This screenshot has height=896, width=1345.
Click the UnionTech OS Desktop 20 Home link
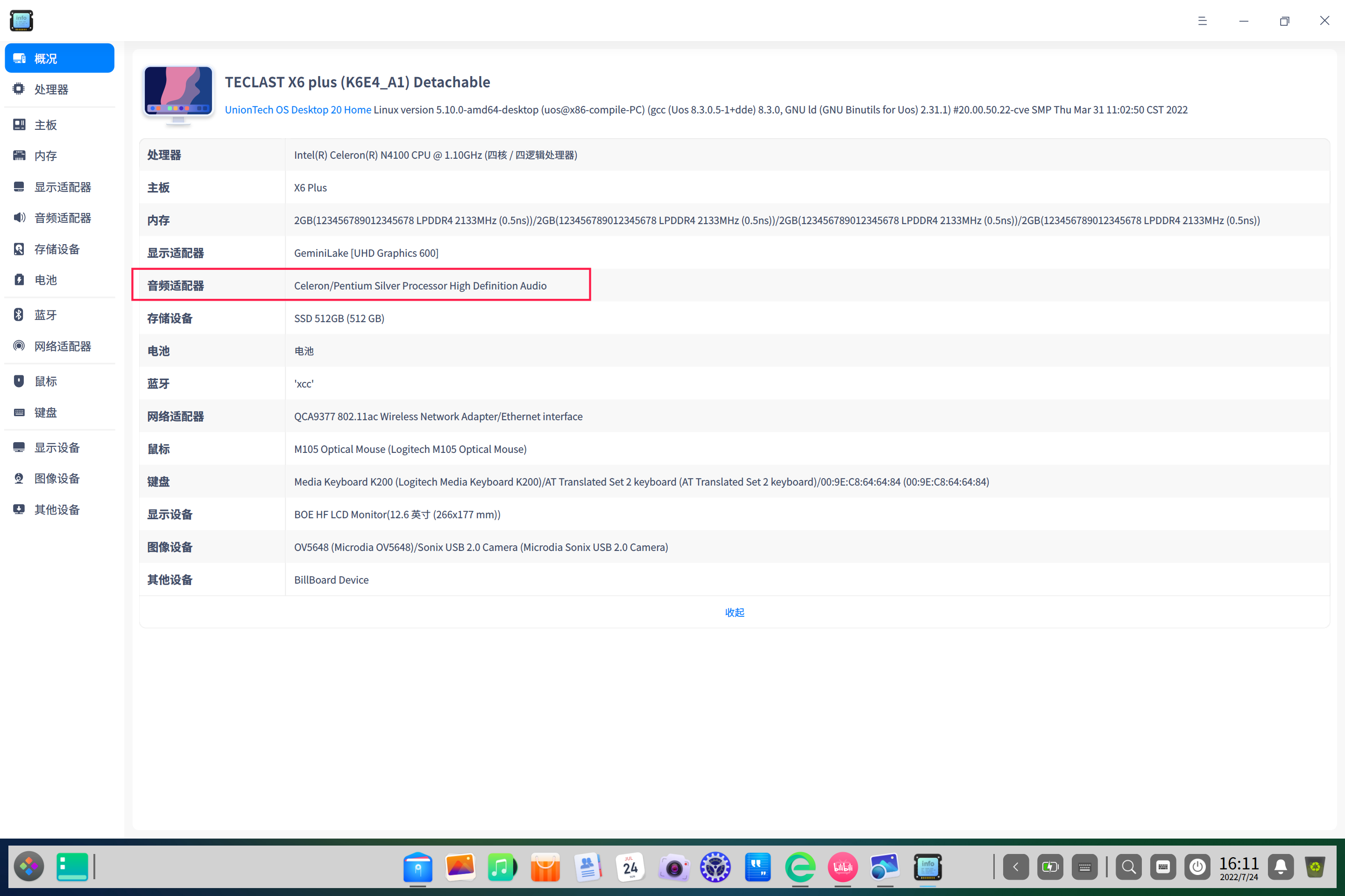[x=298, y=110]
